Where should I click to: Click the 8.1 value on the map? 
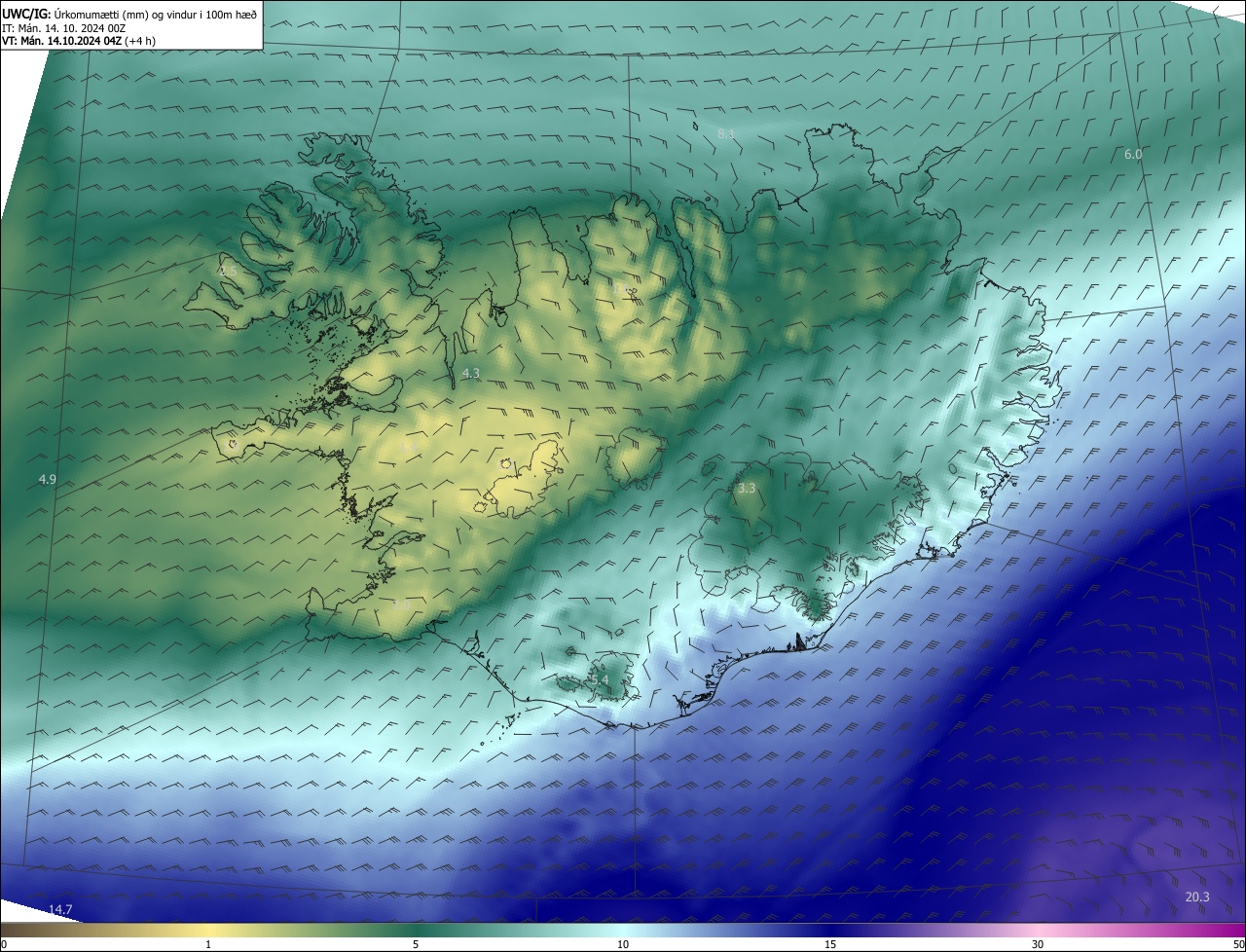click(x=726, y=133)
